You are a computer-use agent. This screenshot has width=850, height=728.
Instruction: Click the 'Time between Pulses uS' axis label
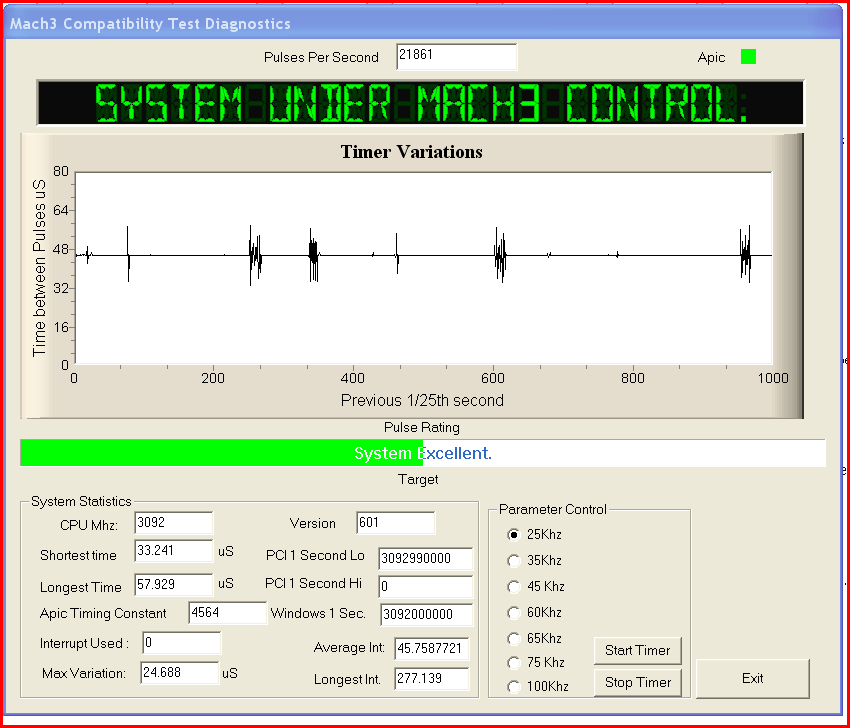(39, 268)
